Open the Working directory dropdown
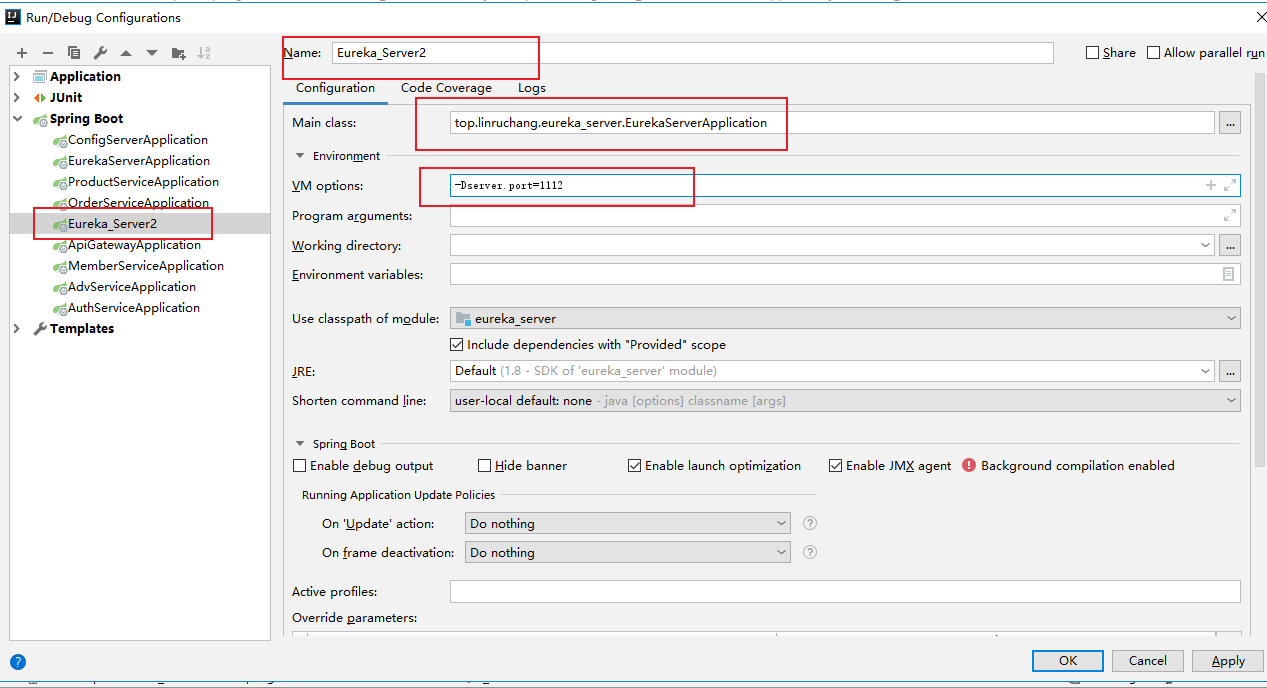1267x688 pixels. click(1206, 245)
